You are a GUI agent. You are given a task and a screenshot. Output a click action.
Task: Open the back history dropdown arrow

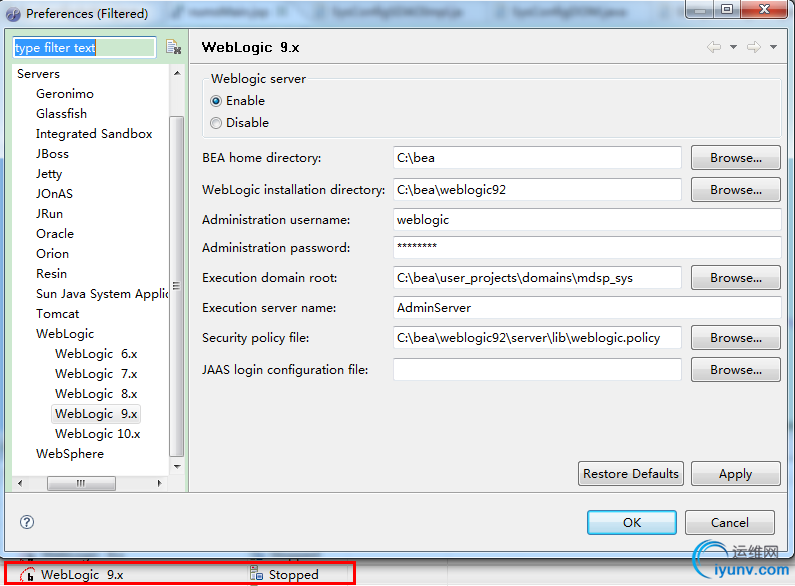click(733, 47)
